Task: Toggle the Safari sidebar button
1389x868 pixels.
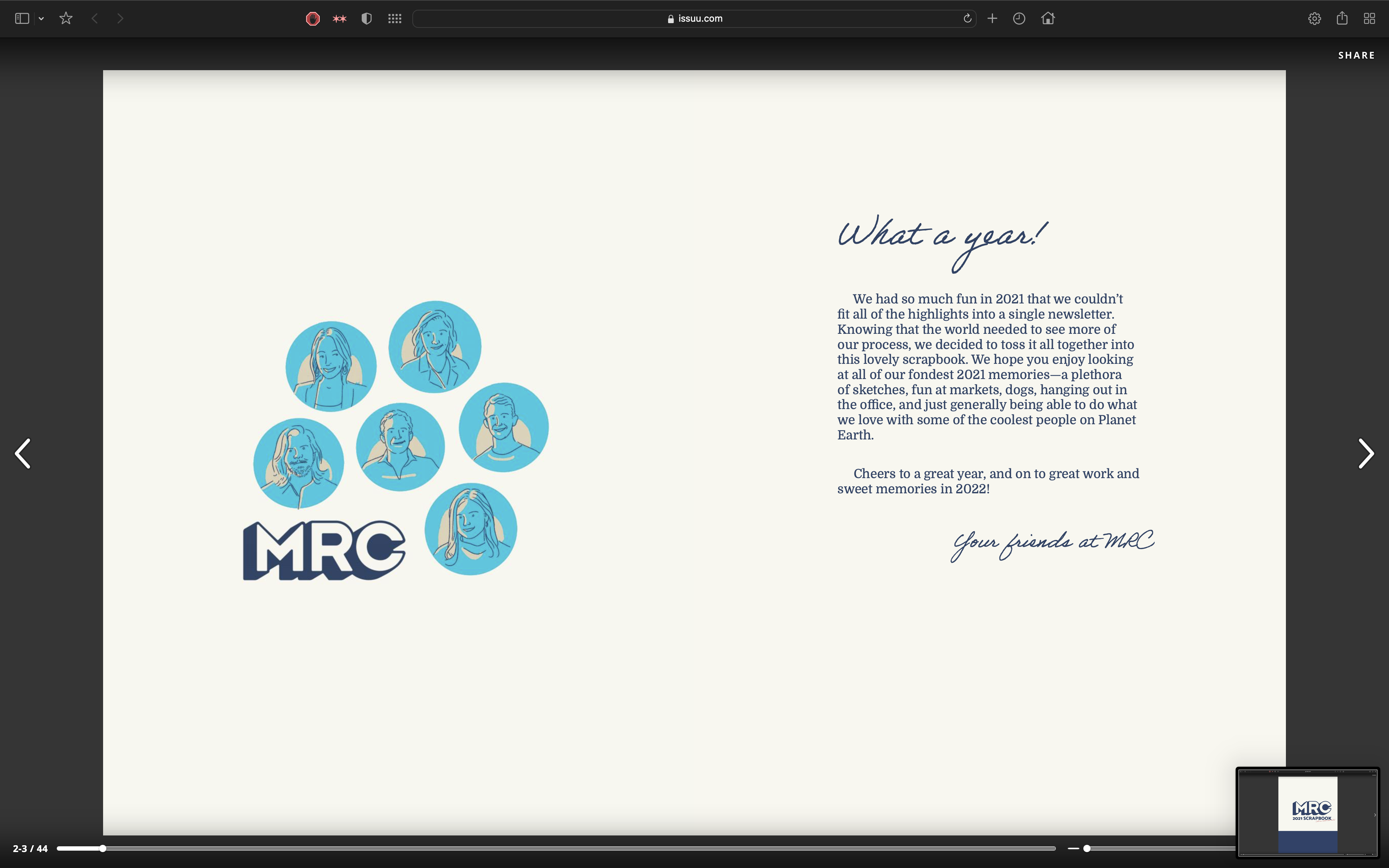Action: [22, 18]
